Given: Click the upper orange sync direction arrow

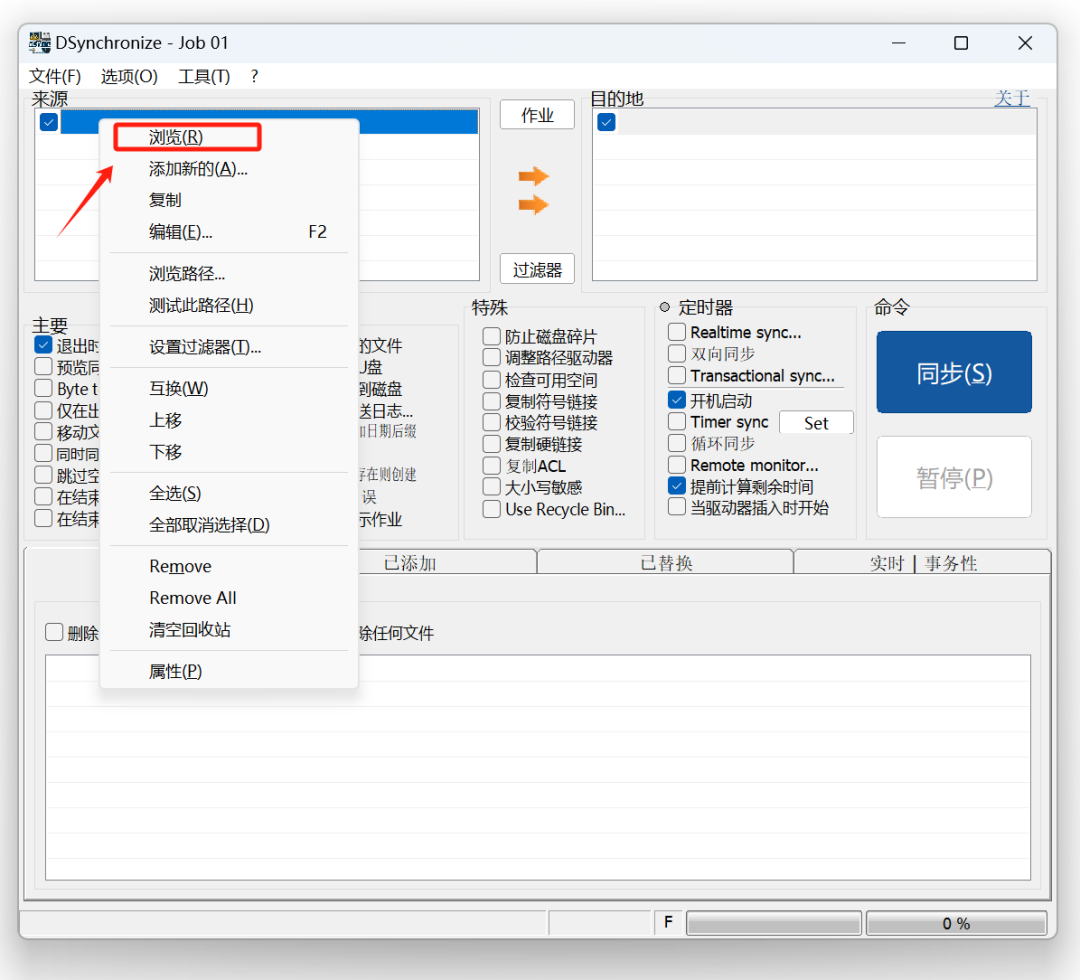Looking at the screenshot, I should (x=533, y=176).
